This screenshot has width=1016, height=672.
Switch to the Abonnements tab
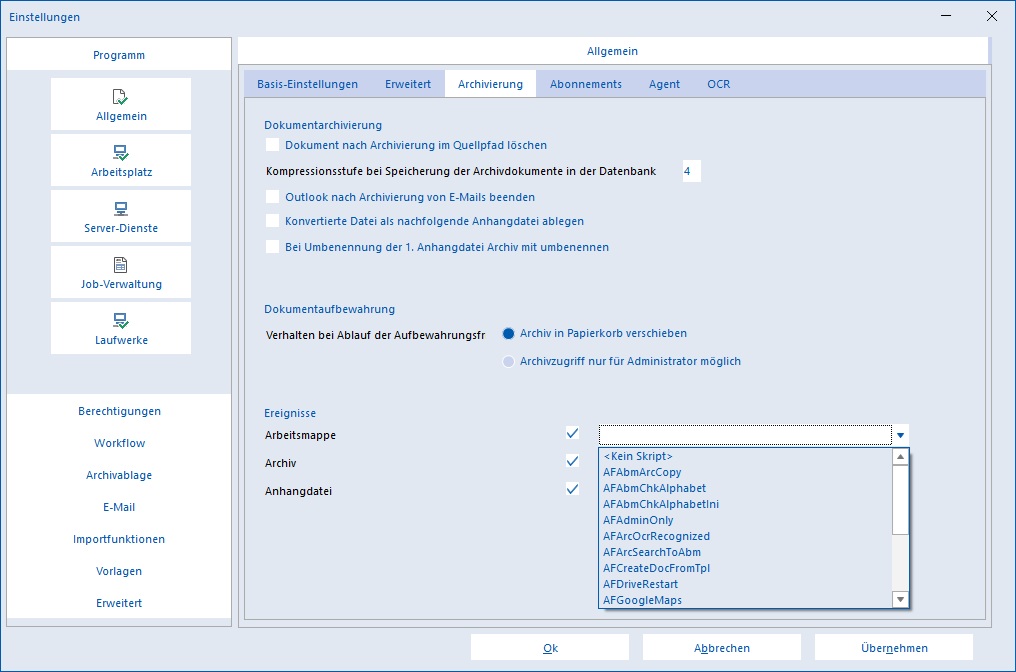coord(586,84)
